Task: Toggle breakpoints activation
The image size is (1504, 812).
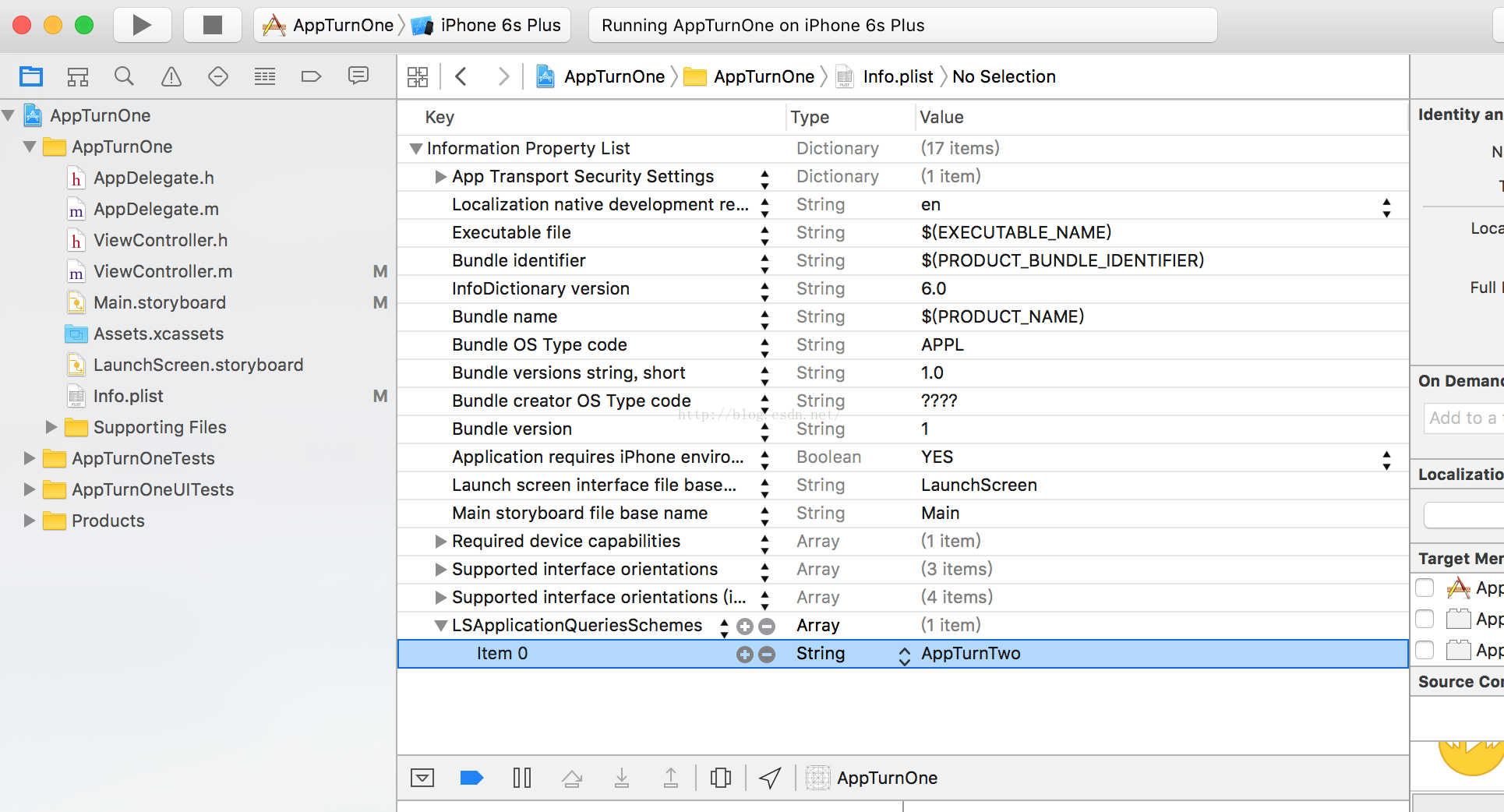Action: tap(472, 778)
